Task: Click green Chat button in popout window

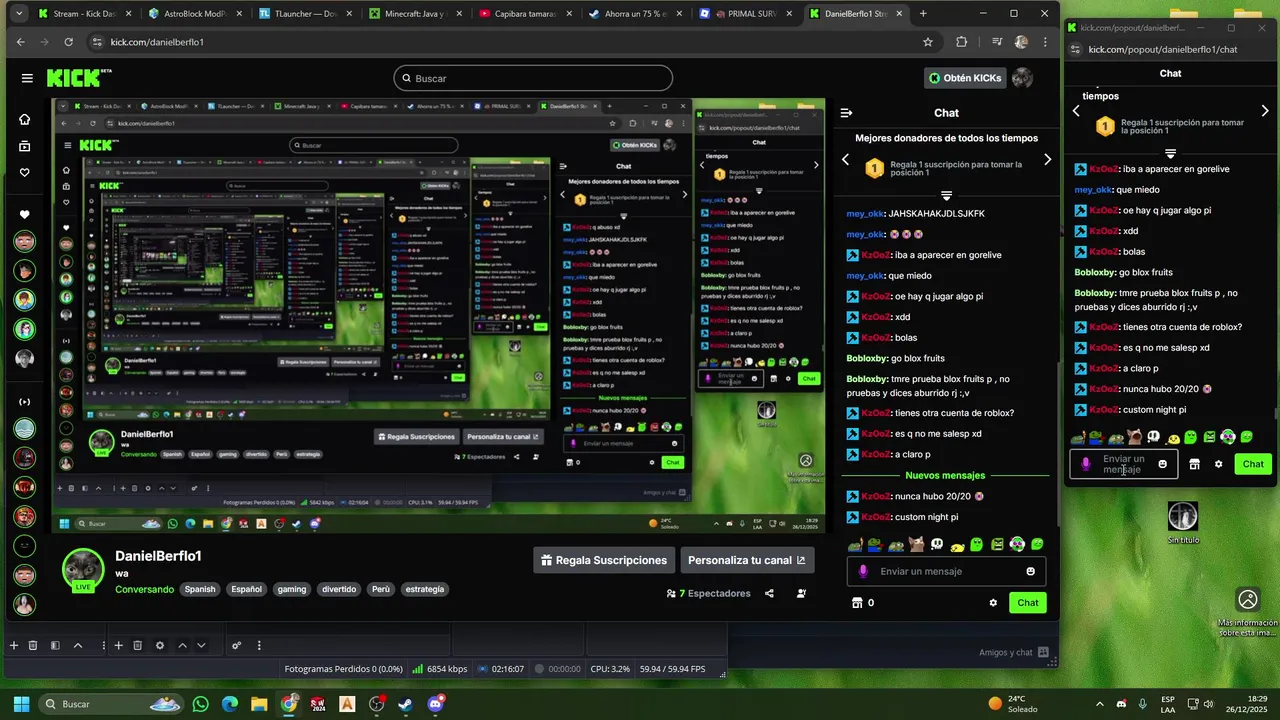Action: (x=1253, y=464)
